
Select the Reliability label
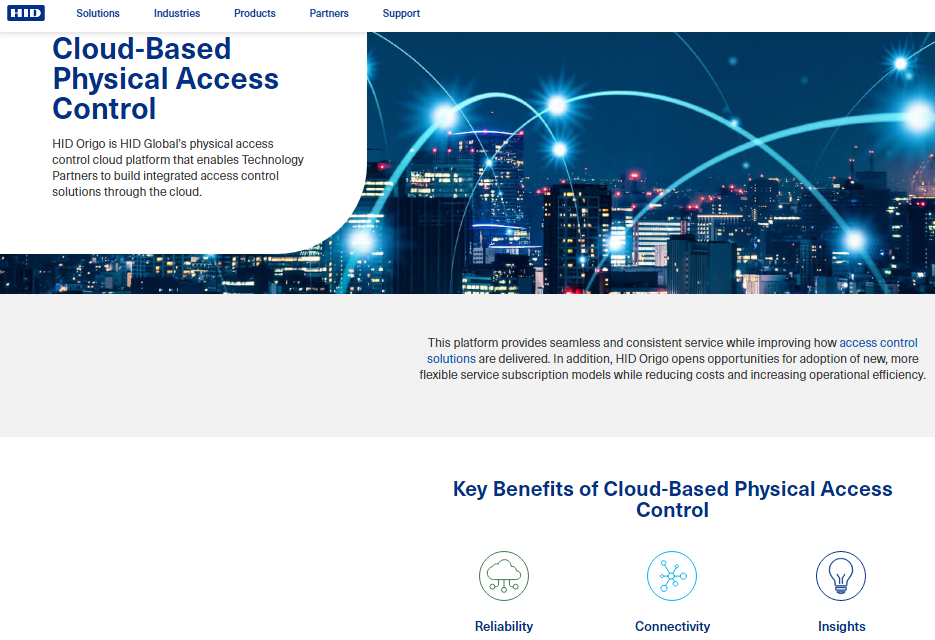click(x=504, y=626)
